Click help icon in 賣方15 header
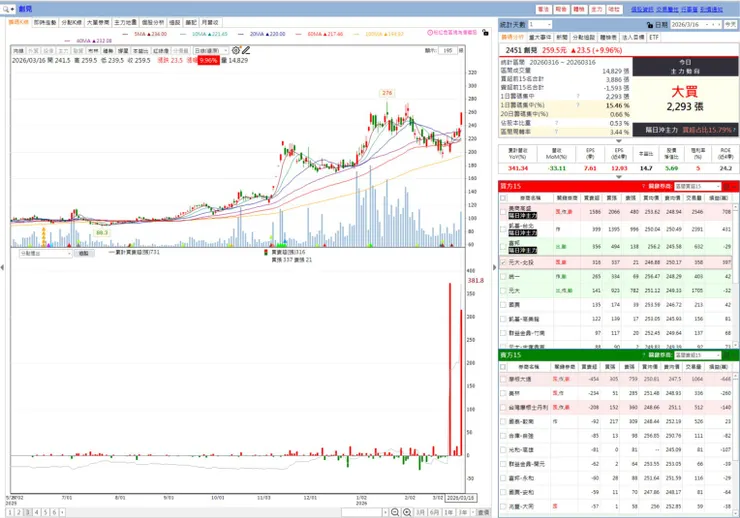740x518 pixels. click(643, 355)
